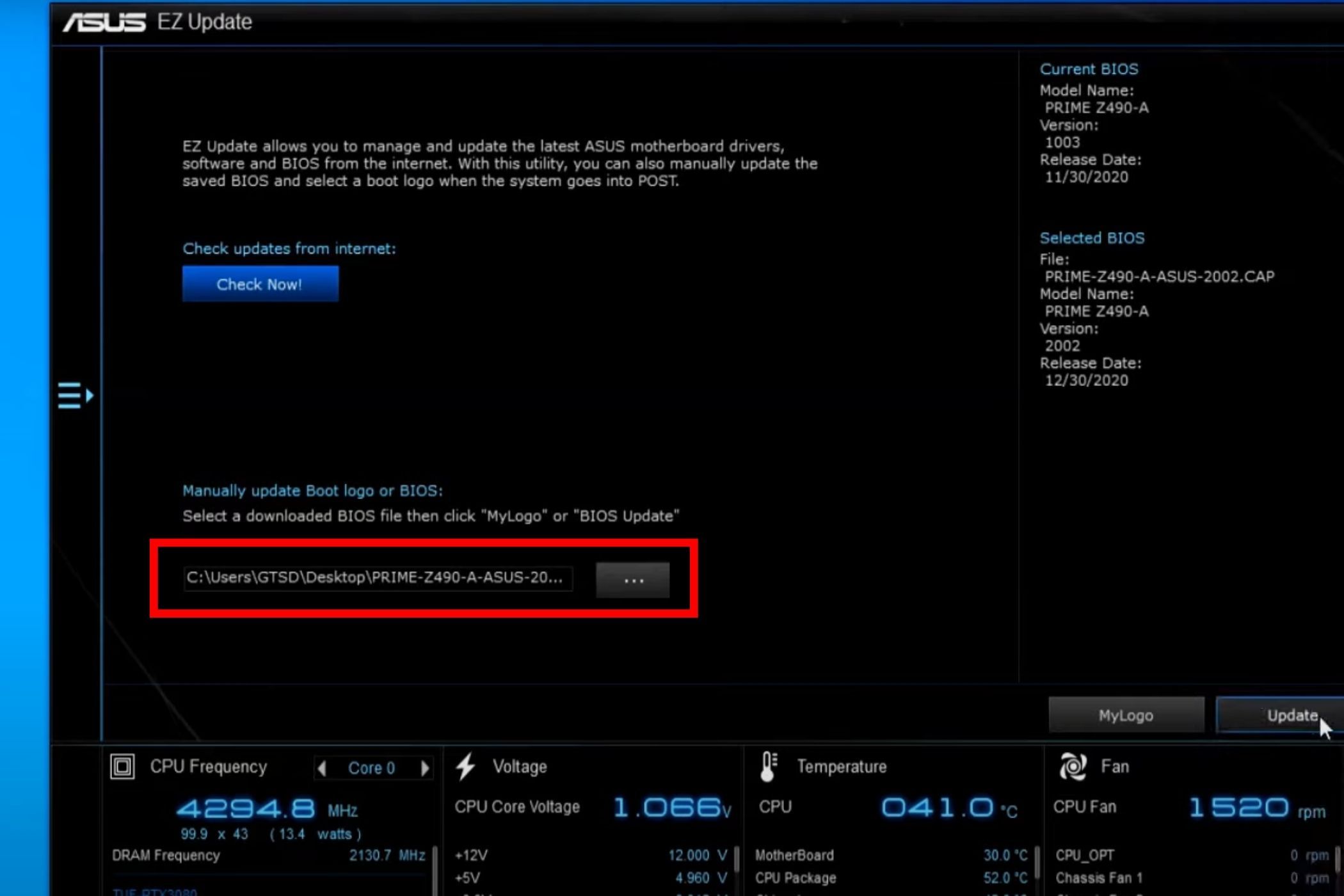The height and width of the screenshot is (896, 1344).
Task: Click the CPU Fan 1520 rpm reading
Action: 1238,808
